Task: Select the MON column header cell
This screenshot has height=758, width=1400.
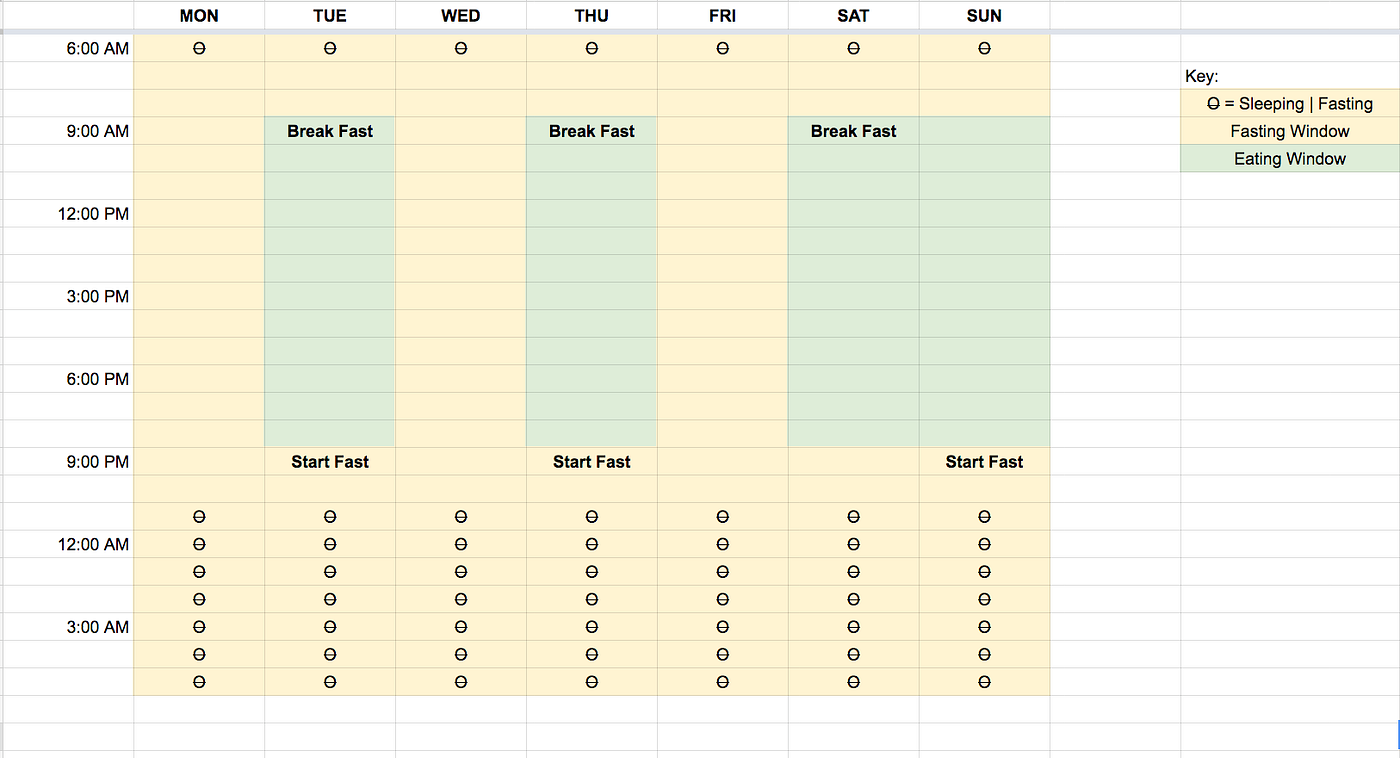Action: pos(199,16)
